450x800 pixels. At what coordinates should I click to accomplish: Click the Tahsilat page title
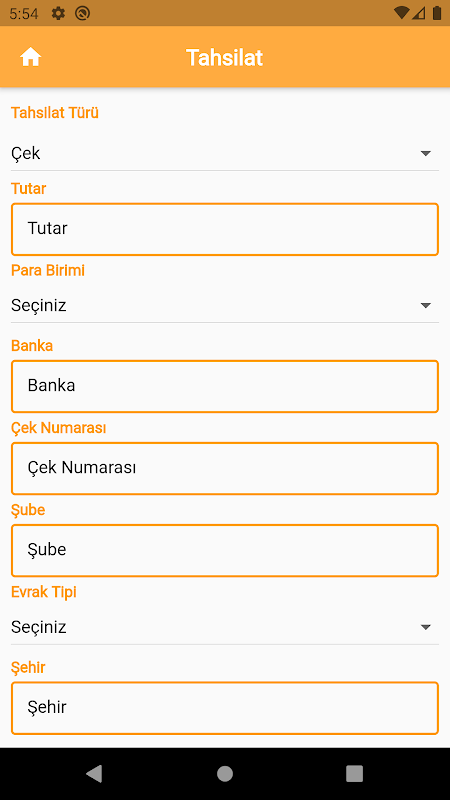(224, 58)
